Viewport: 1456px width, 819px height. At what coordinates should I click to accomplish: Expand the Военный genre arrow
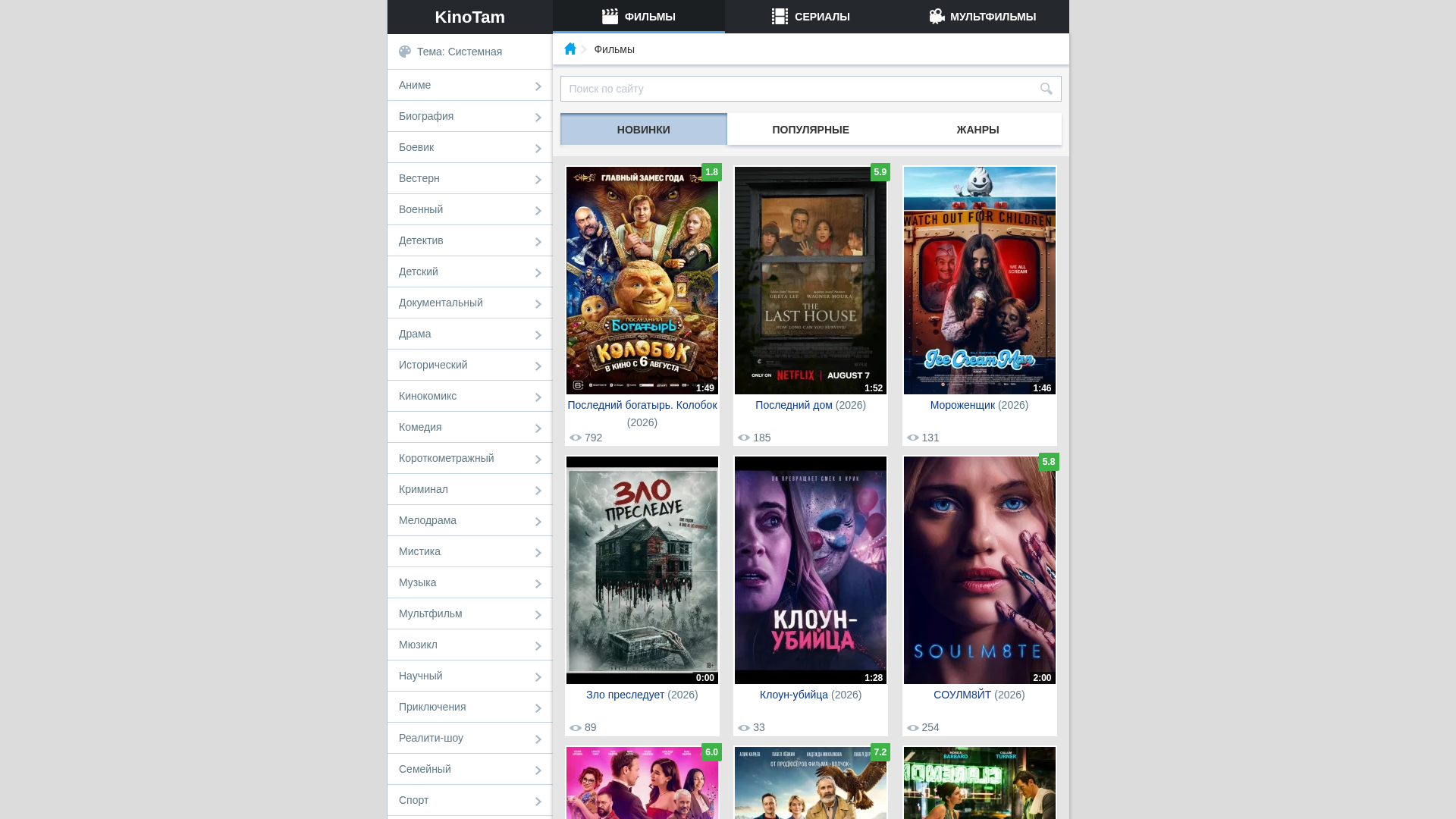point(538,211)
